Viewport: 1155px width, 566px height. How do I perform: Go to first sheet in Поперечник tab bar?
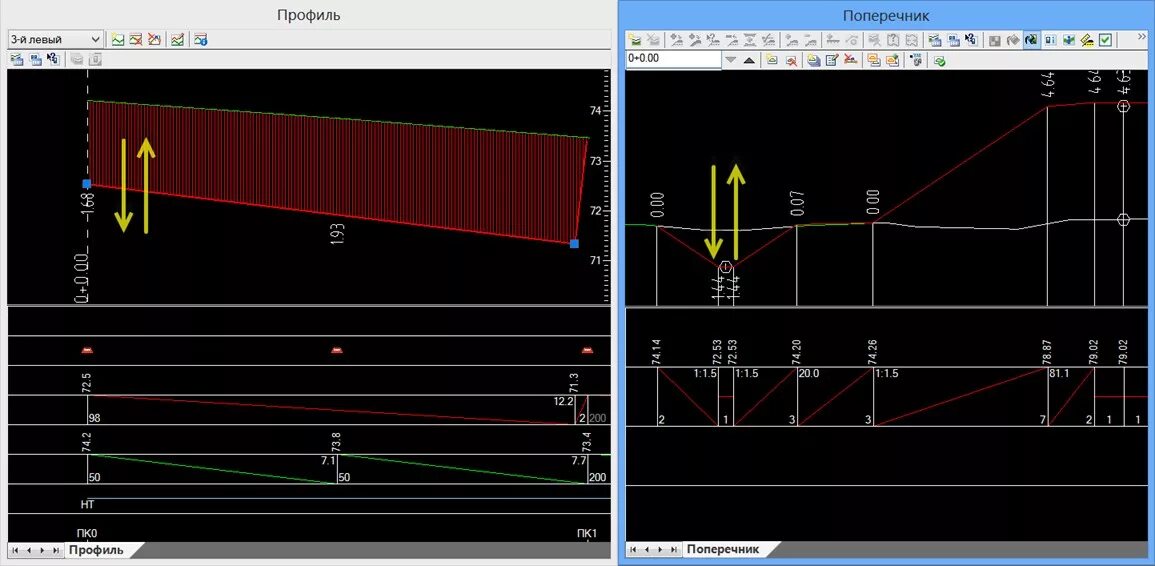631,550
